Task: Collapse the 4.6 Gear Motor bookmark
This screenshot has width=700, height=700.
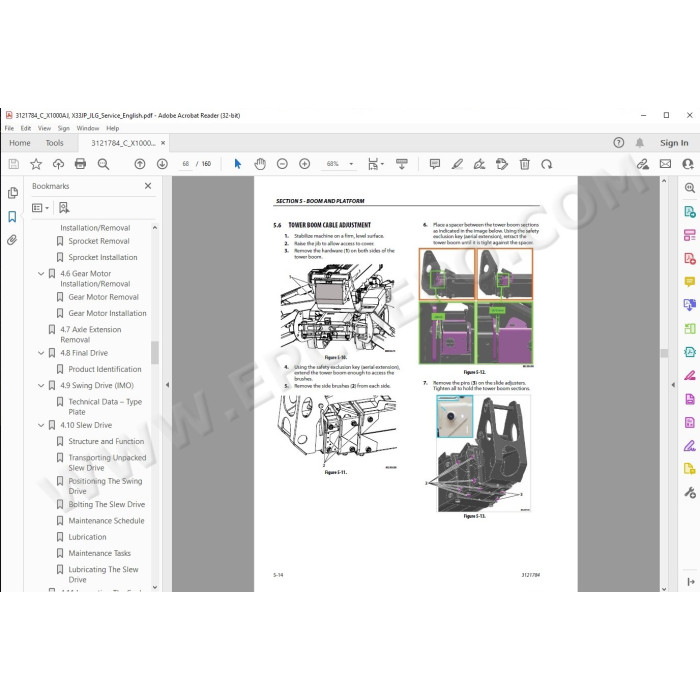Action: click(41, 274)
